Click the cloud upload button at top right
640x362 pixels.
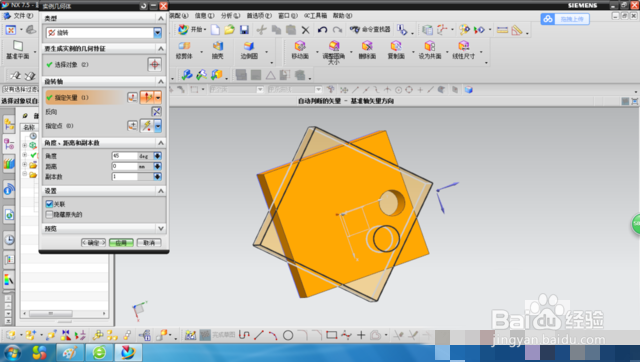pyautogui.click(x=565, y=19)
